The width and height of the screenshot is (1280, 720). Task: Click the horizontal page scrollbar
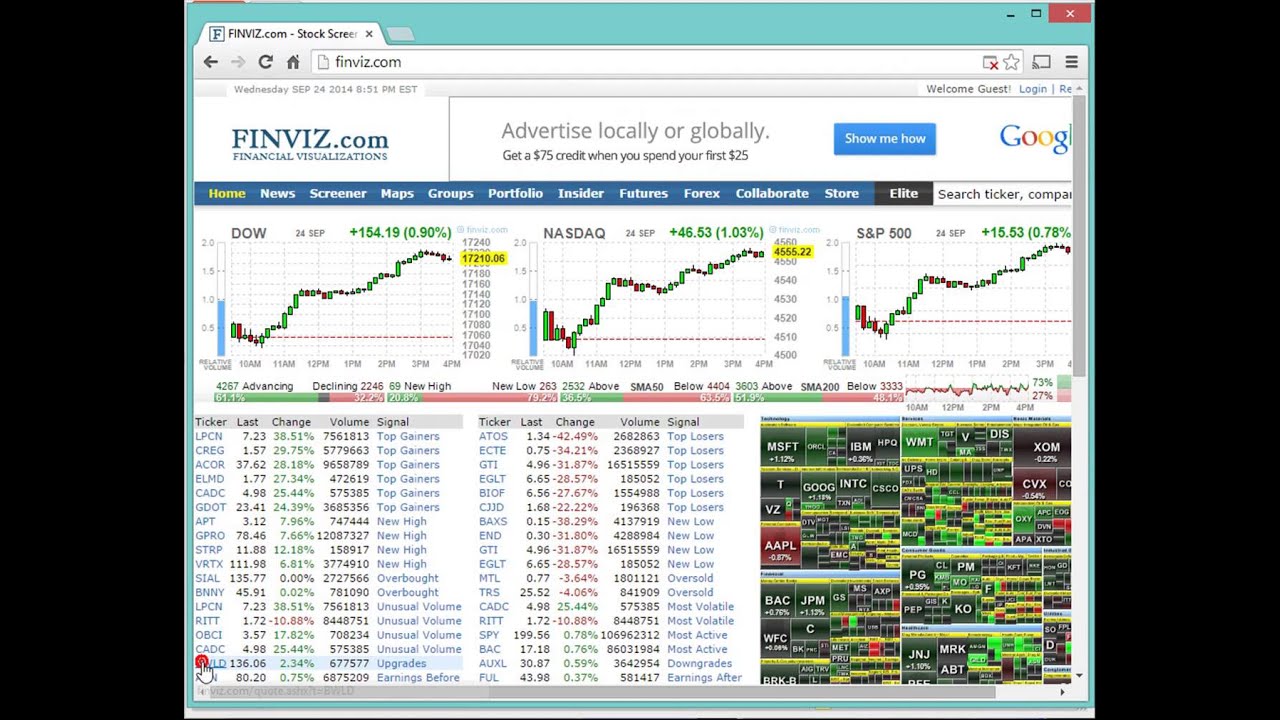pos(740,691)
